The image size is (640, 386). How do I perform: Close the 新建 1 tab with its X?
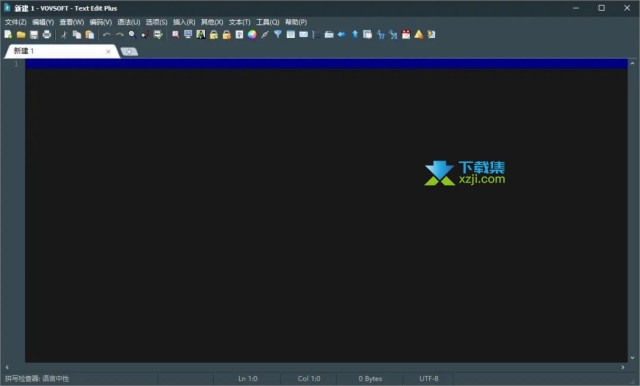[108, 51]
